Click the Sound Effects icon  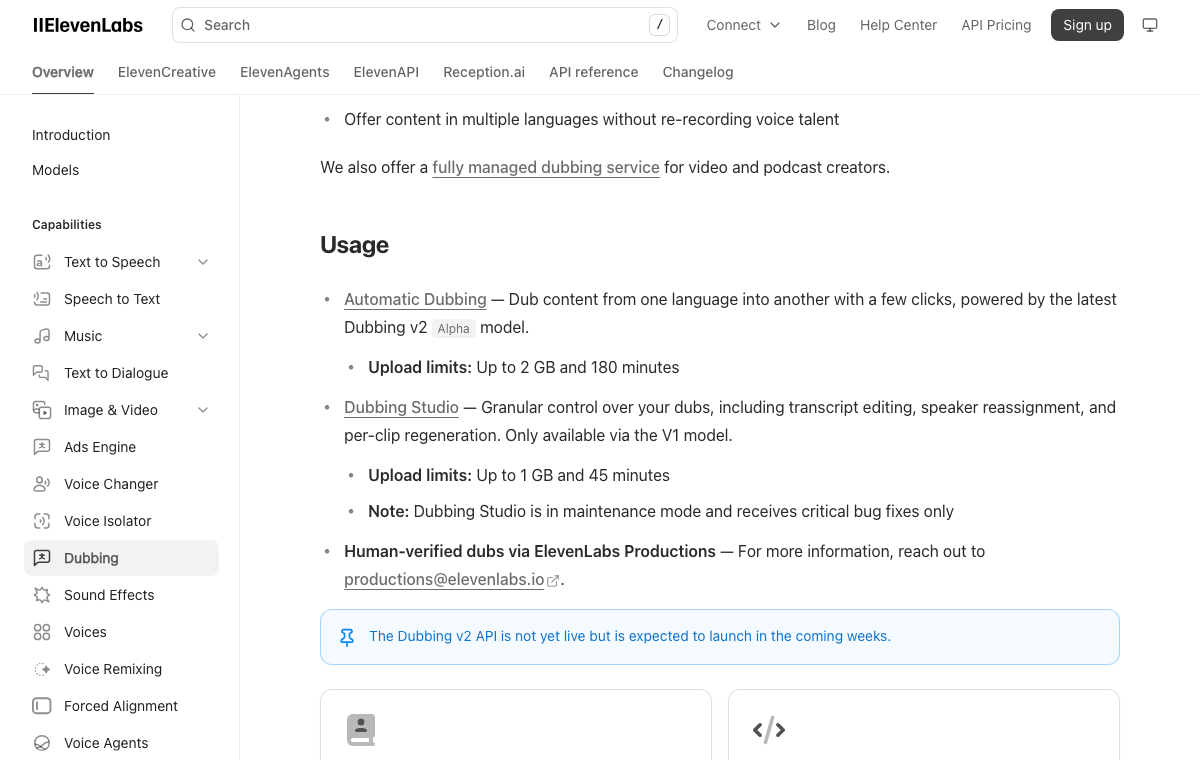point(42,595)
